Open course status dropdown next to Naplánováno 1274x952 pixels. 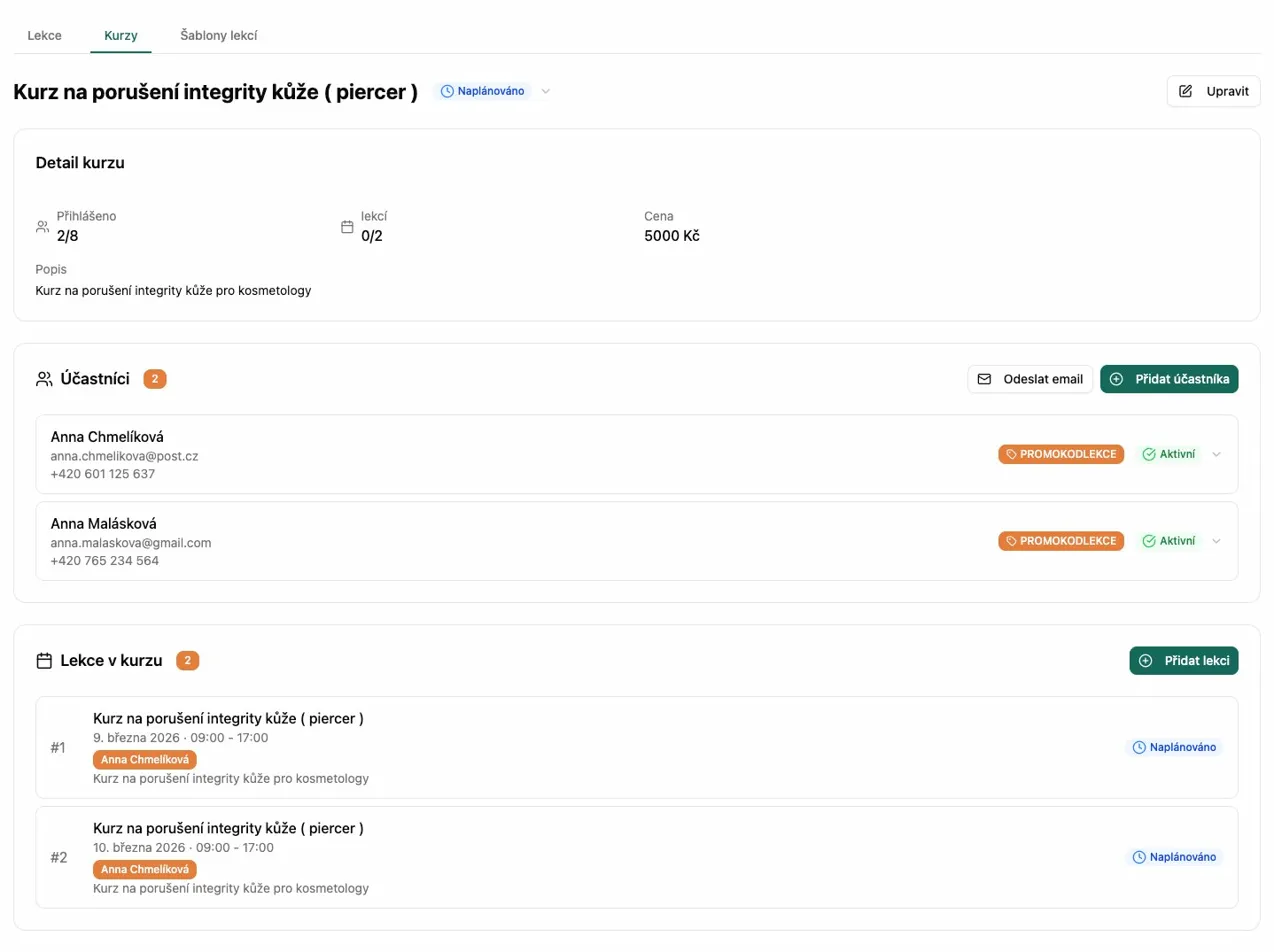(546, 91)
